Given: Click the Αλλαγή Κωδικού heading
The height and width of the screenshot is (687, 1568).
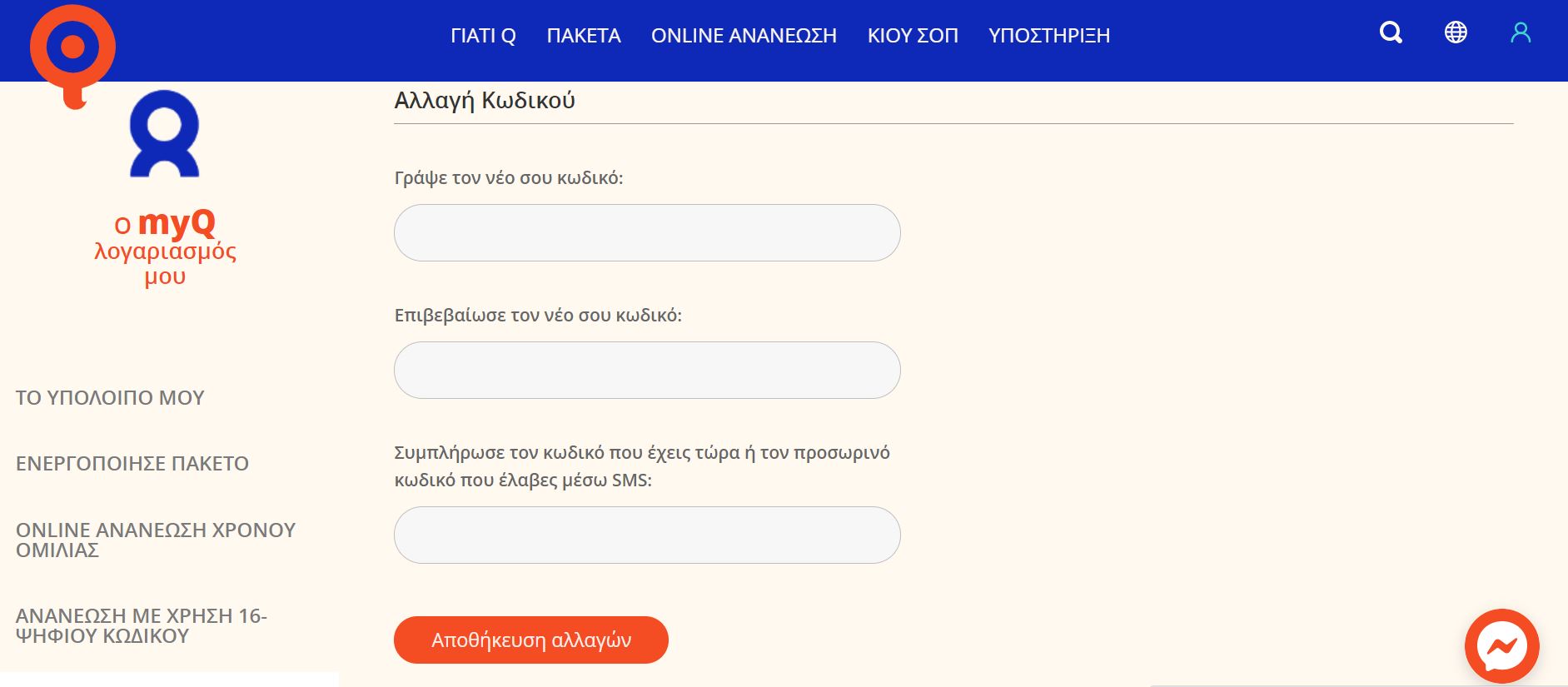Looking at the screenshot, I should coord(485,100).
